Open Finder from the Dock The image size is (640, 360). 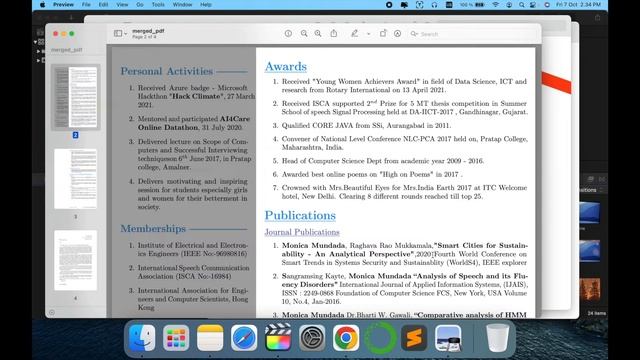coord(142,338)
